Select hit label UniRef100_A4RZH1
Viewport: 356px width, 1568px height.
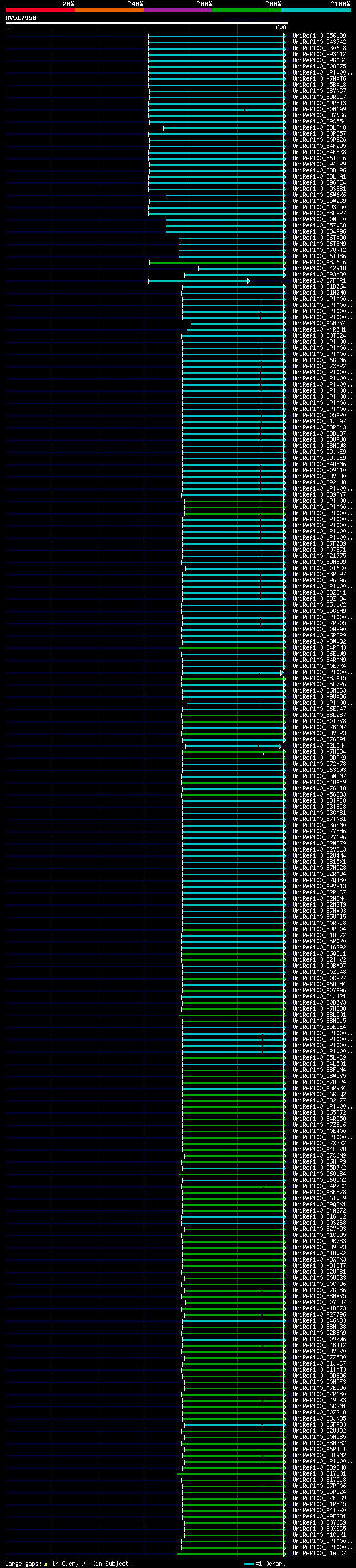(x=319, y=329)
